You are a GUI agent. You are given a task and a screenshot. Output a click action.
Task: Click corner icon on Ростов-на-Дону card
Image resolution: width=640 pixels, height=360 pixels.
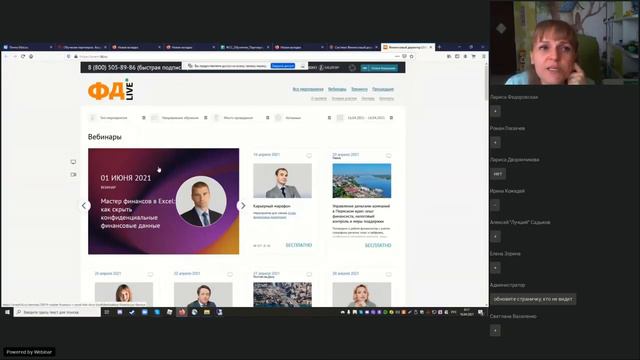[309, 274]
